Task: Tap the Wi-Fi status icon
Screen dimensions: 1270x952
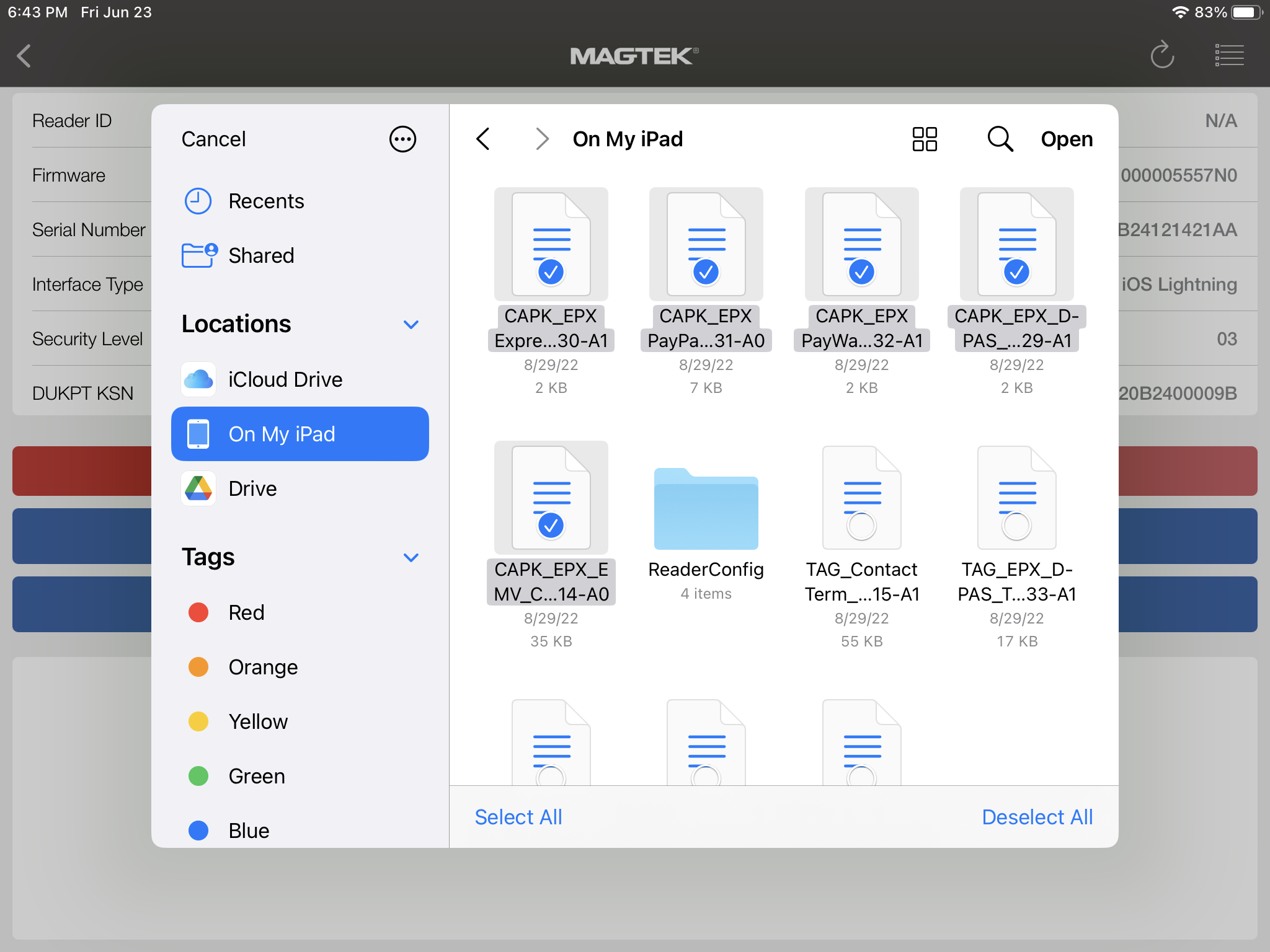Action: tap(1180, 12)
